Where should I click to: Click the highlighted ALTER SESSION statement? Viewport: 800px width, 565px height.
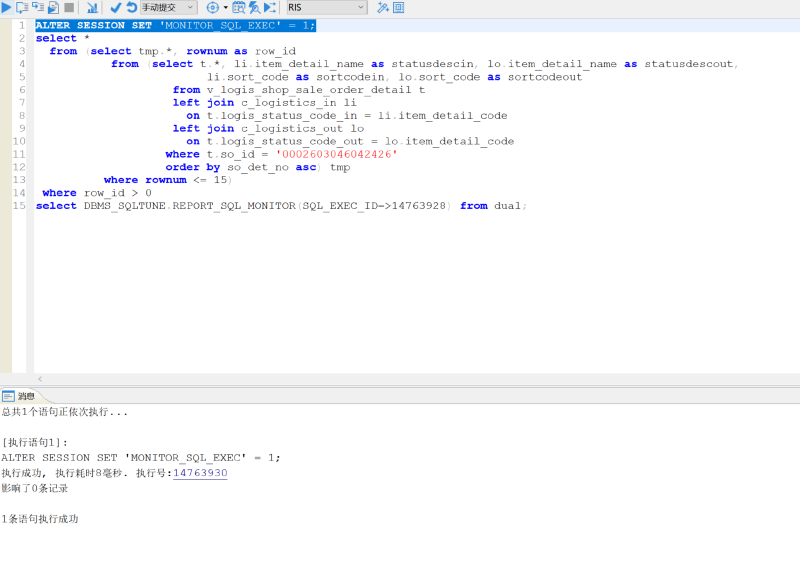pyautogui.click(x=176, y=26)
